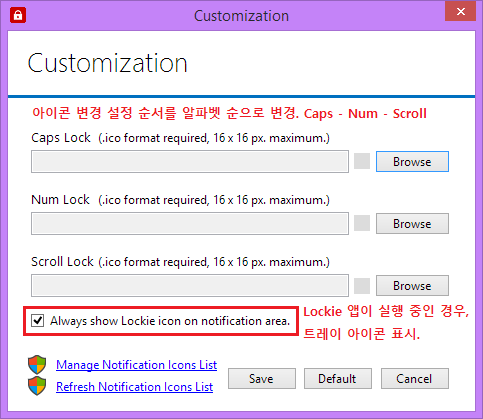Click shield icon beside Refresh Notification Icons List

pyautogui.click(x=37, y=386)
